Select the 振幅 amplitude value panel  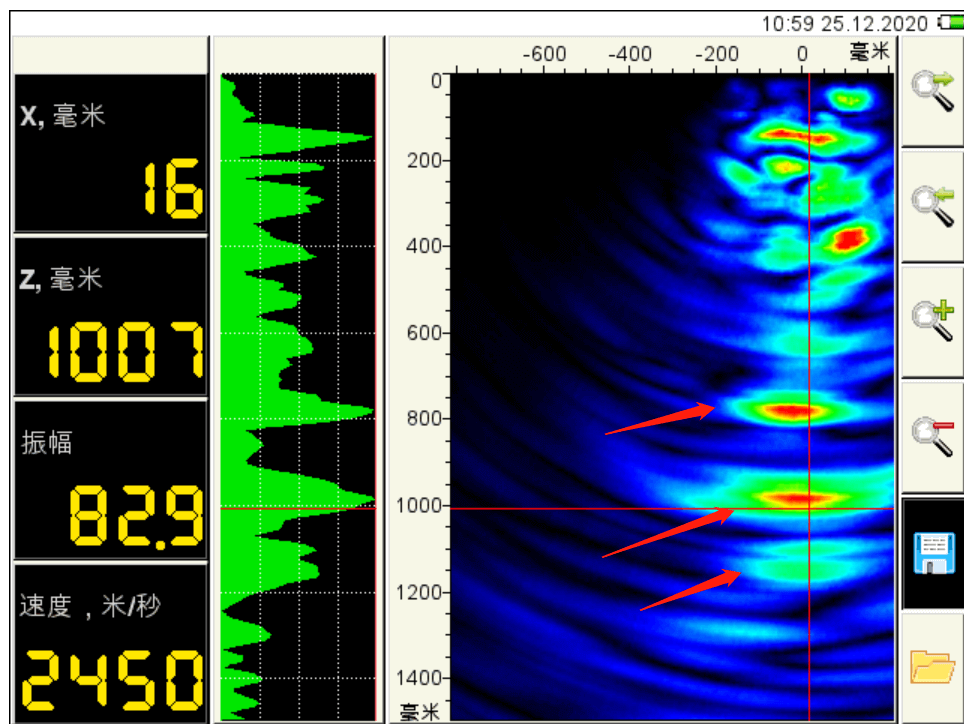[x=110, y=479]
